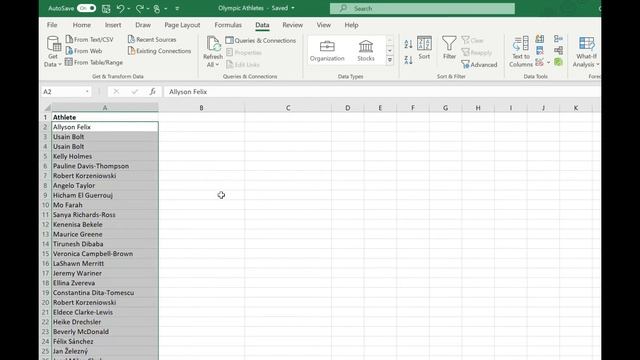This screenshot has height=360, width=640.
Task: Click the Data Validation icon
Action: pos(540,62)
